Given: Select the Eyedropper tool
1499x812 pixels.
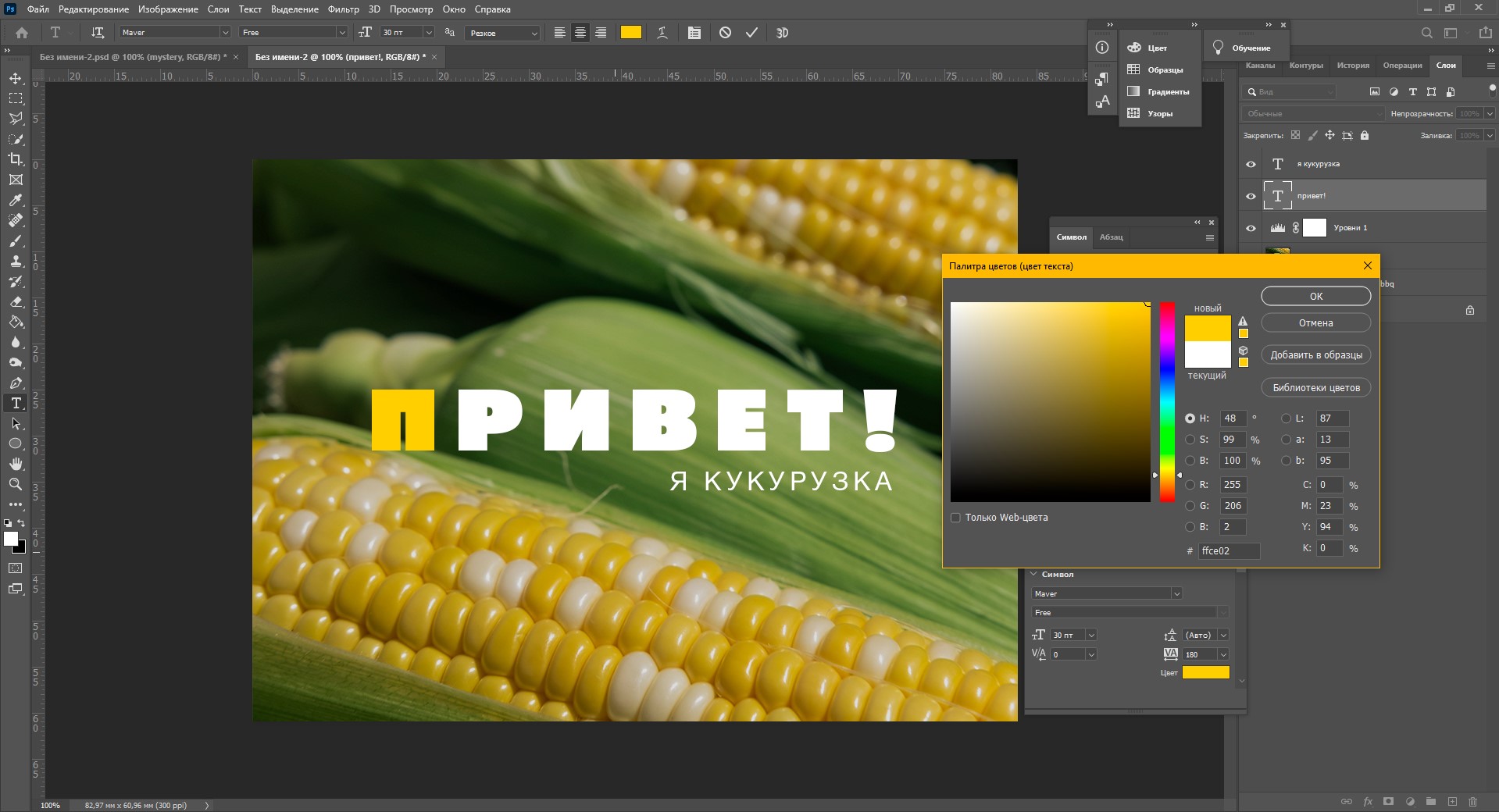Looking at the screenshot, I should tap(16, 201).
